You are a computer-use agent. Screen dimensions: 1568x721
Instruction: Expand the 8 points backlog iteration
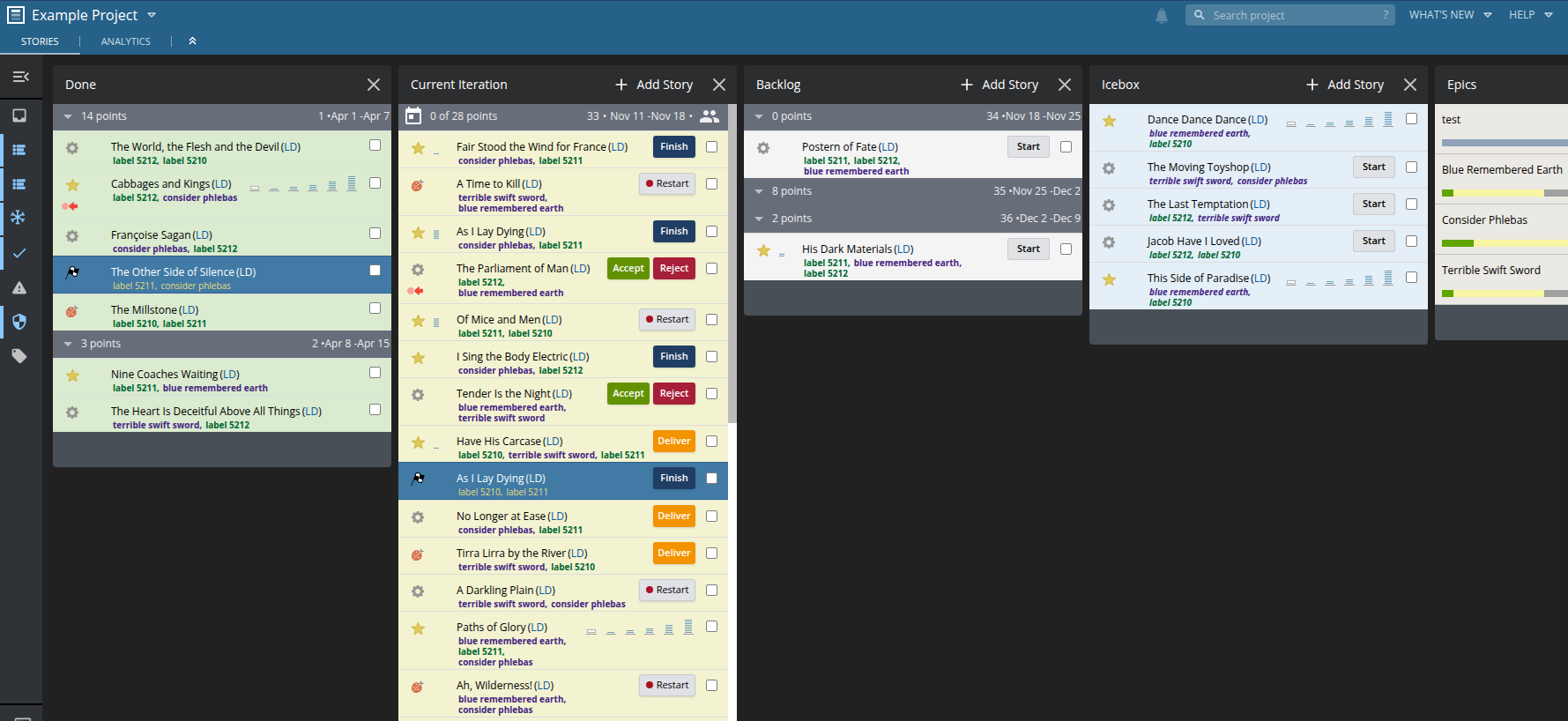point(759,191)
